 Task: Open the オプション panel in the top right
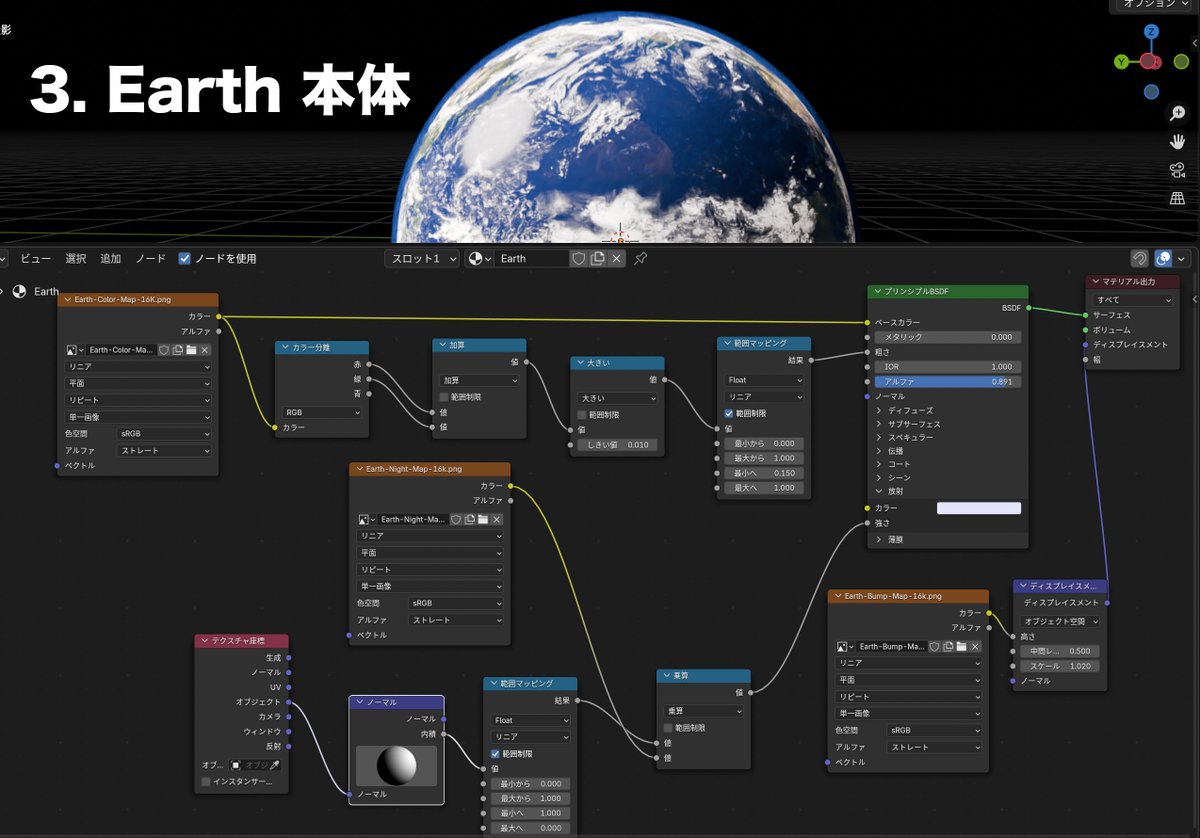click(1150, 5)
